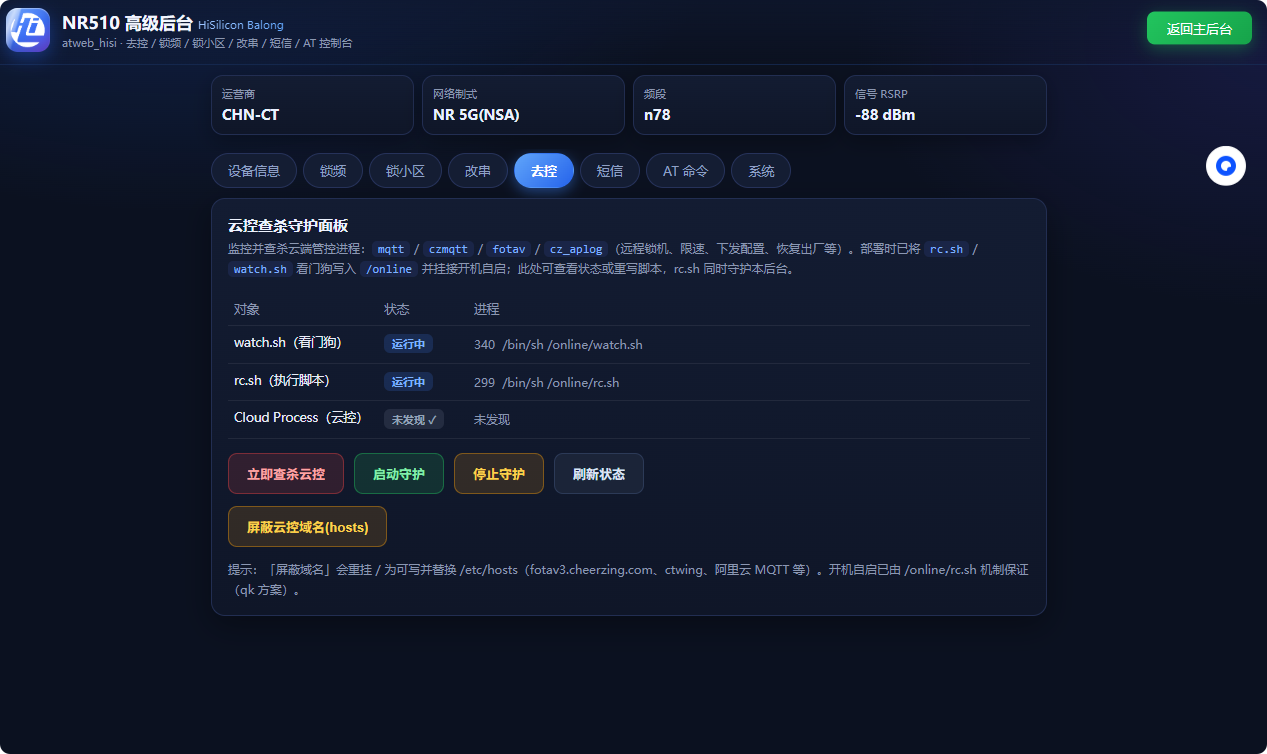This screenshot has height=754, width=1267.
Task: Click the fotav code tag
Action: point(510,249)
